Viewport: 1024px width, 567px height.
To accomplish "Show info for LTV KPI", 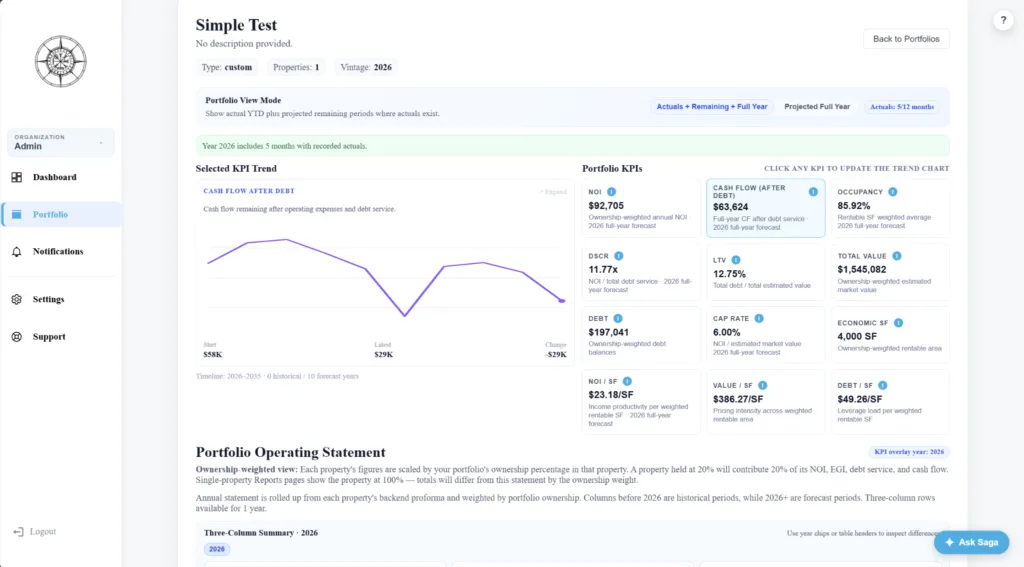I will [736, 260].
